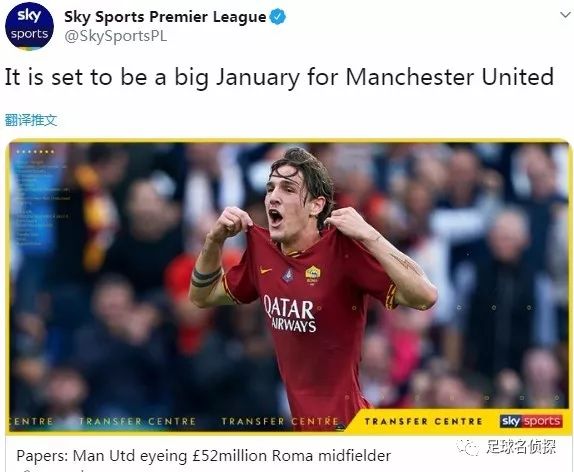Screen dimensions: 574x472
Task: Click the WeChat watermark logo
Action: pyautogui.click(x=468, y=447)
